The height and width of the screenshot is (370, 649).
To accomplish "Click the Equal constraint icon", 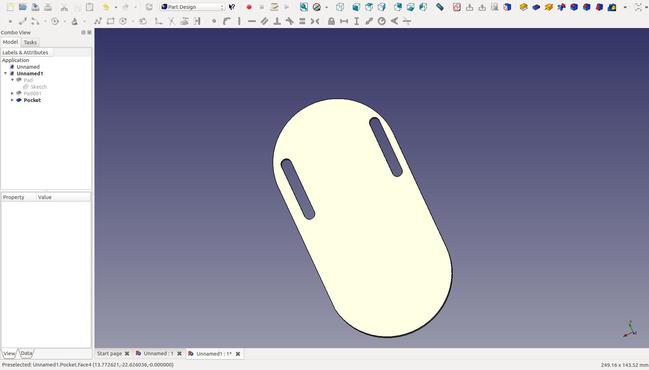I will click(x=302, y=21).
